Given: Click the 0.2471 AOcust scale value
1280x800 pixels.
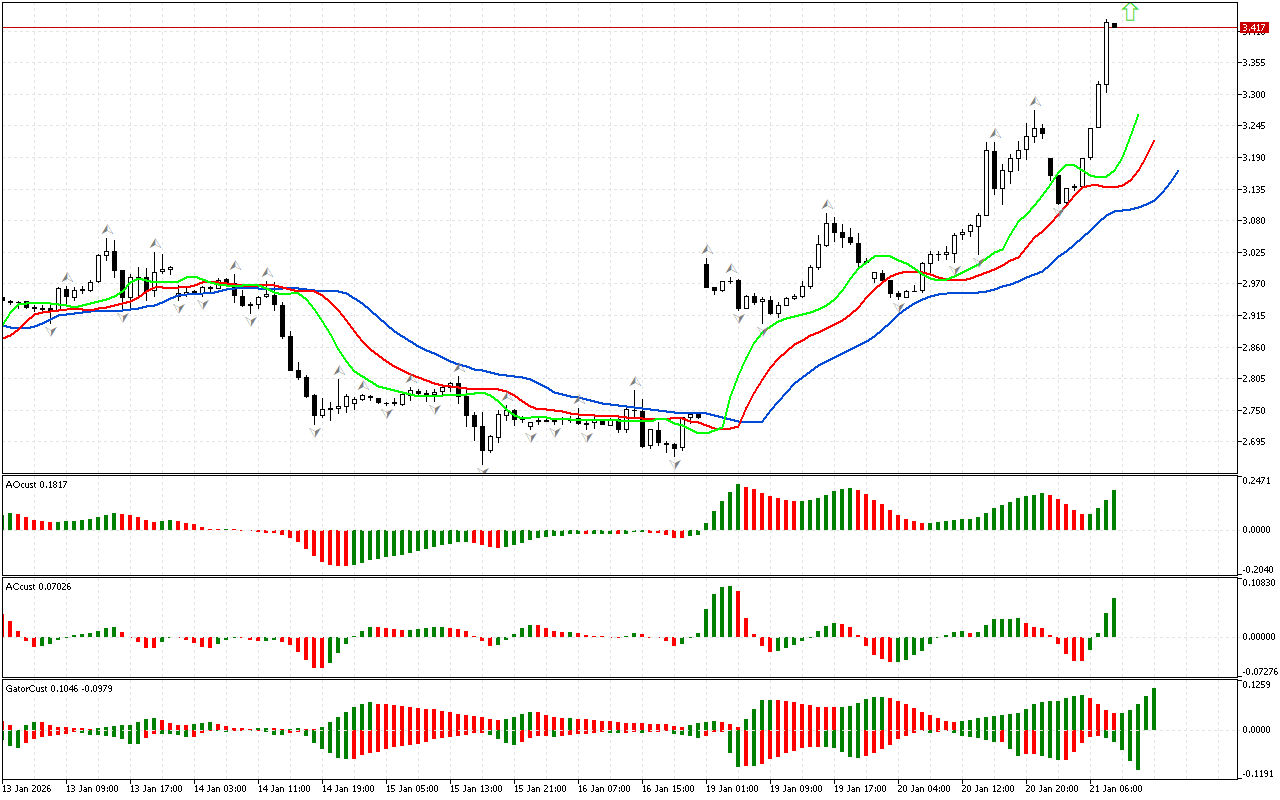Looking at the screenshot, I should pyautogui.click(x=1256, y=482).
